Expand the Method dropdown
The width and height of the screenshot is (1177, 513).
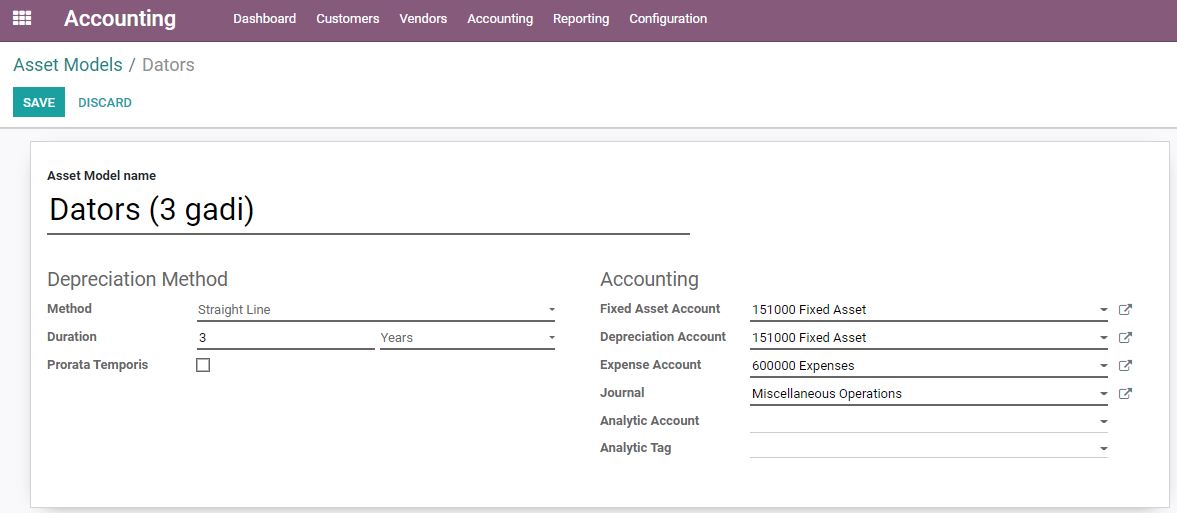click(x=376, y=309)
